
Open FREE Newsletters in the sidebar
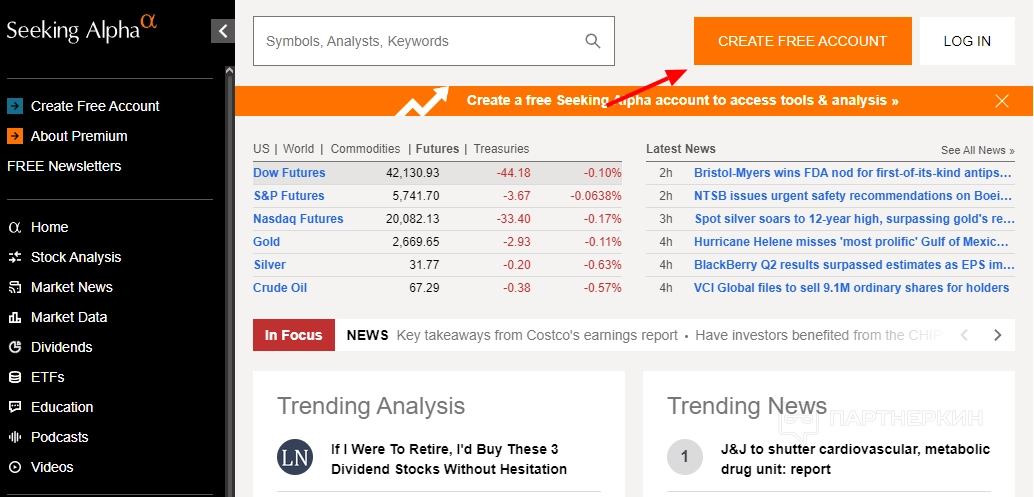64,166
